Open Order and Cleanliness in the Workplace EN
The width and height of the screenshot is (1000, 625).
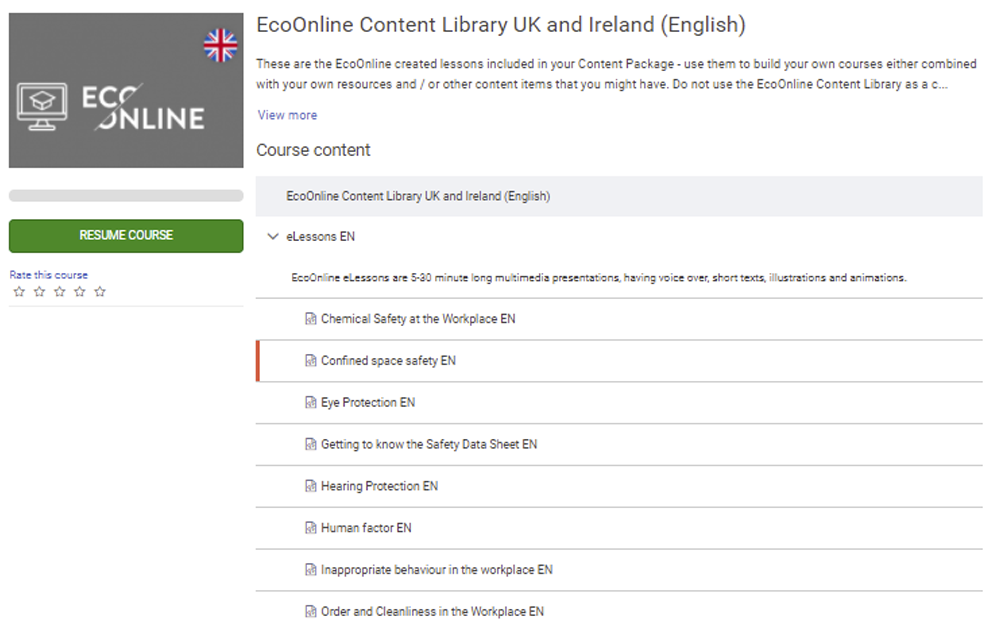tap(432, 612)
